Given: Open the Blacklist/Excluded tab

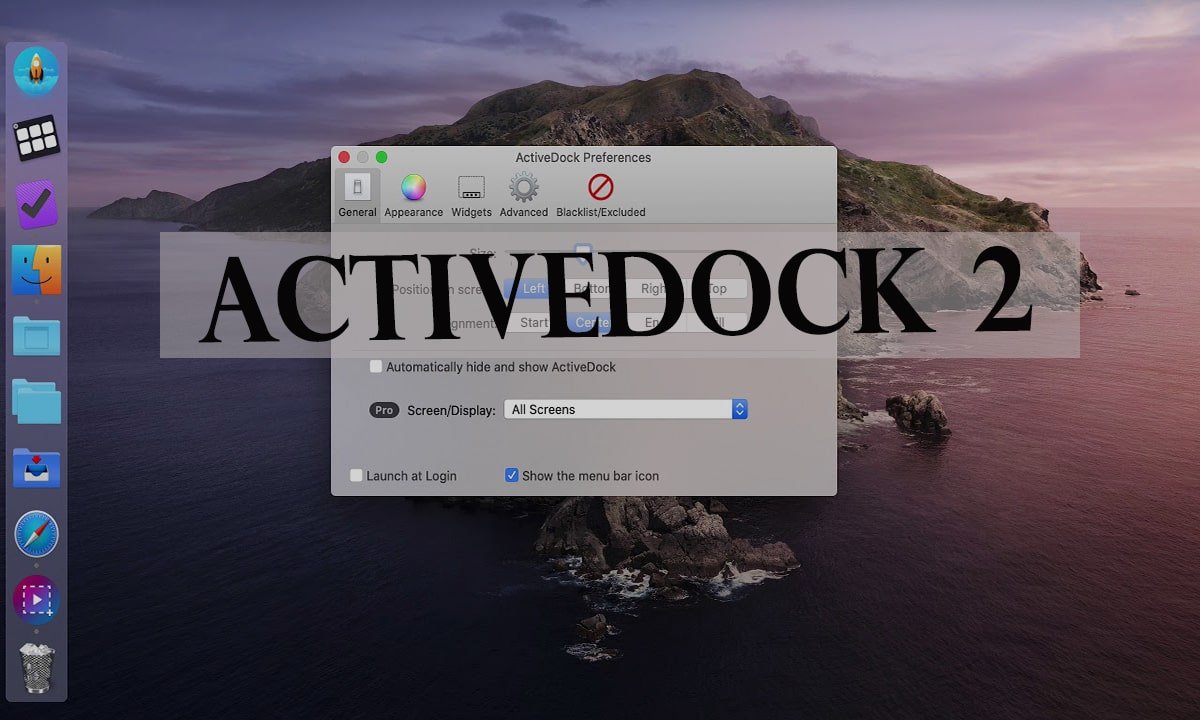Looking at the screenshot, I should click(600, 194).
